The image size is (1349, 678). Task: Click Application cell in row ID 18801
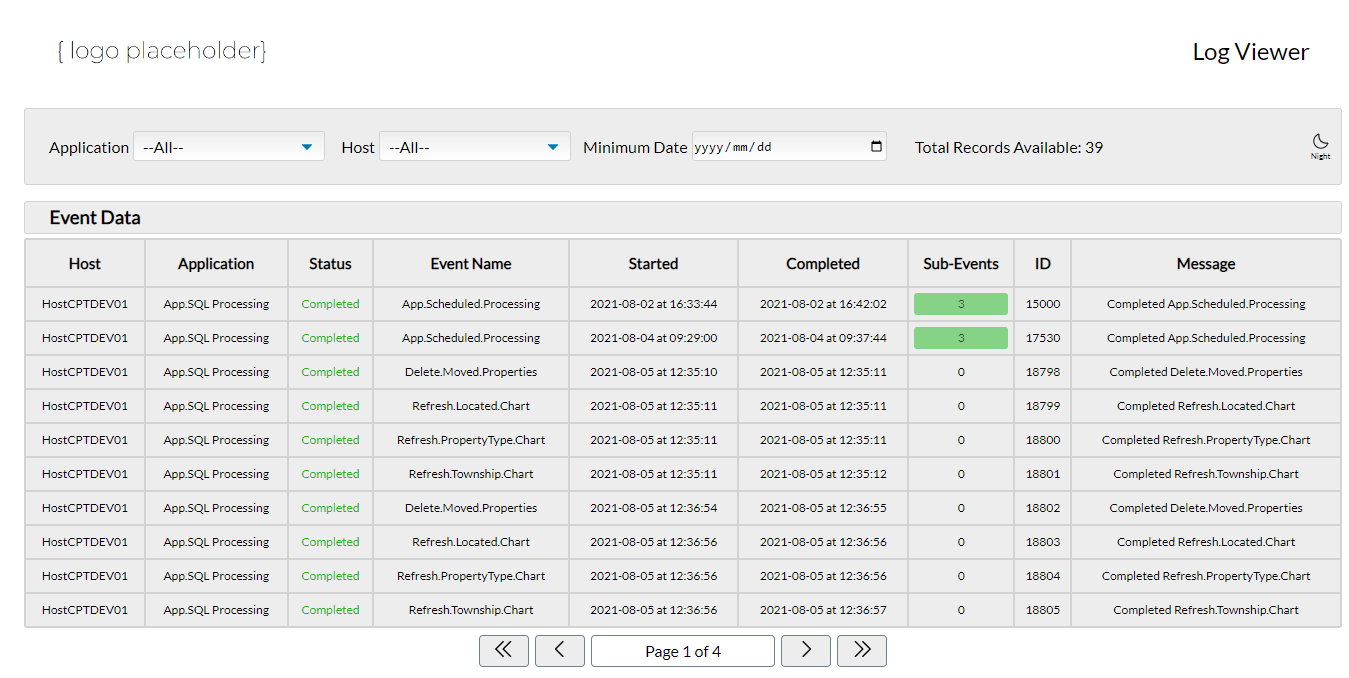(216, 474)
